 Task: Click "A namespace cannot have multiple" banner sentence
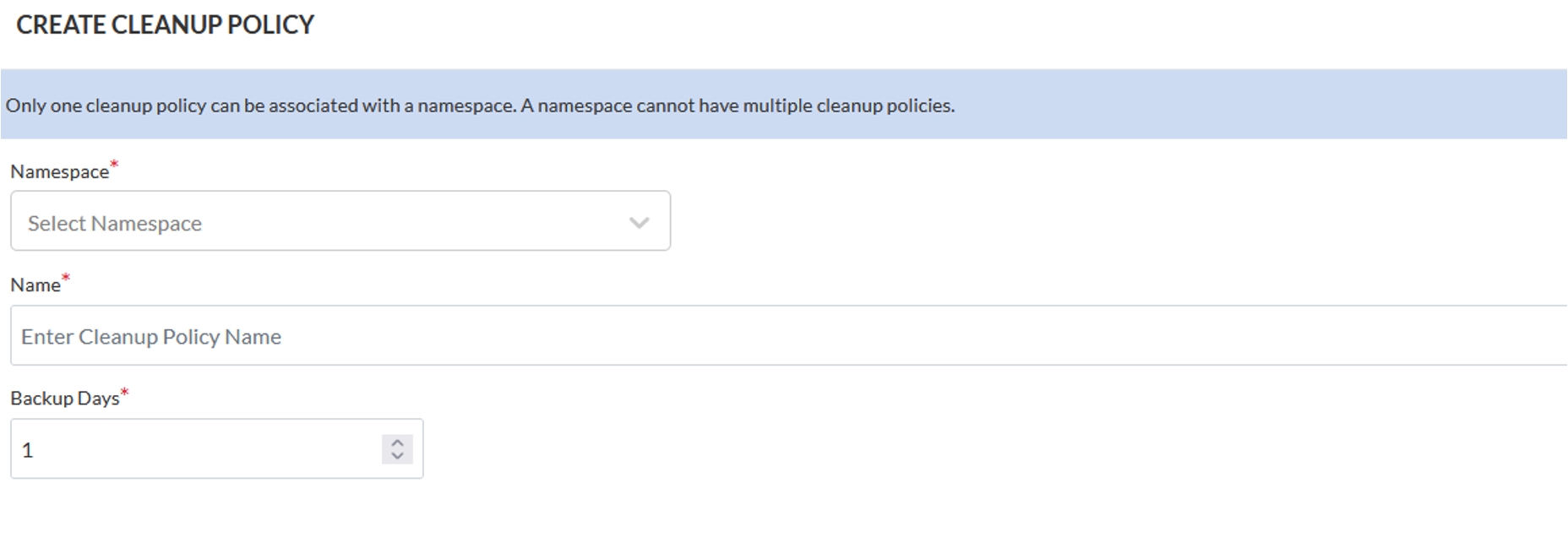[x=738, y=106]
